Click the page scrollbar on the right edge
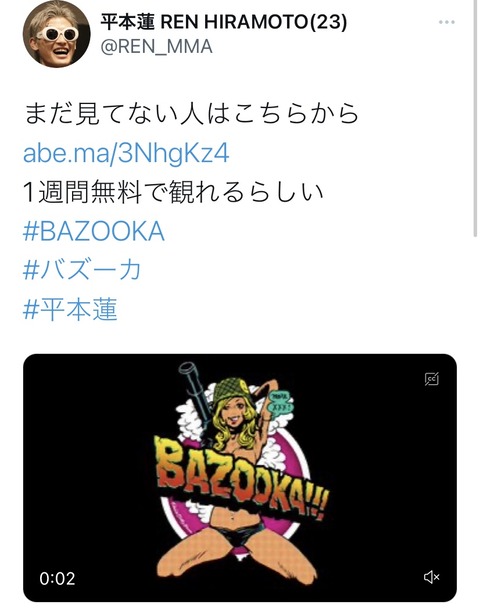The image size is (480, 609). coord(475,118)
